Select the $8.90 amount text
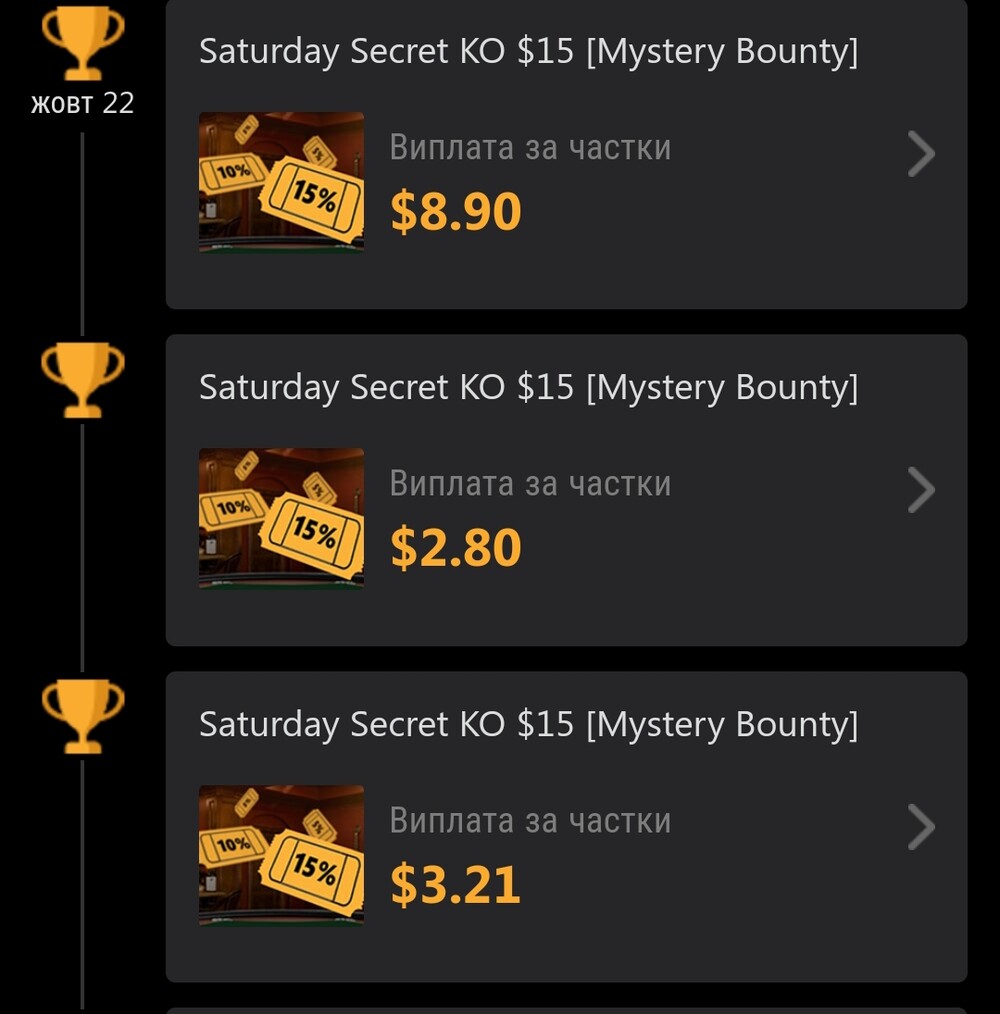The height and width of the screenshot is (1014, 1000). [455, 211]
